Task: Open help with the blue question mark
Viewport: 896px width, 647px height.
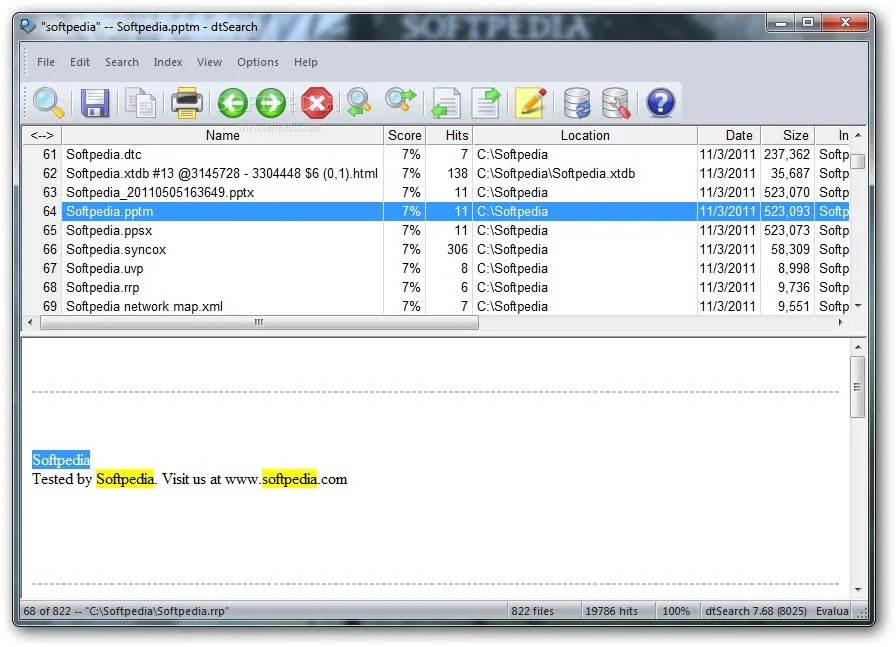Action: point(661,103)
